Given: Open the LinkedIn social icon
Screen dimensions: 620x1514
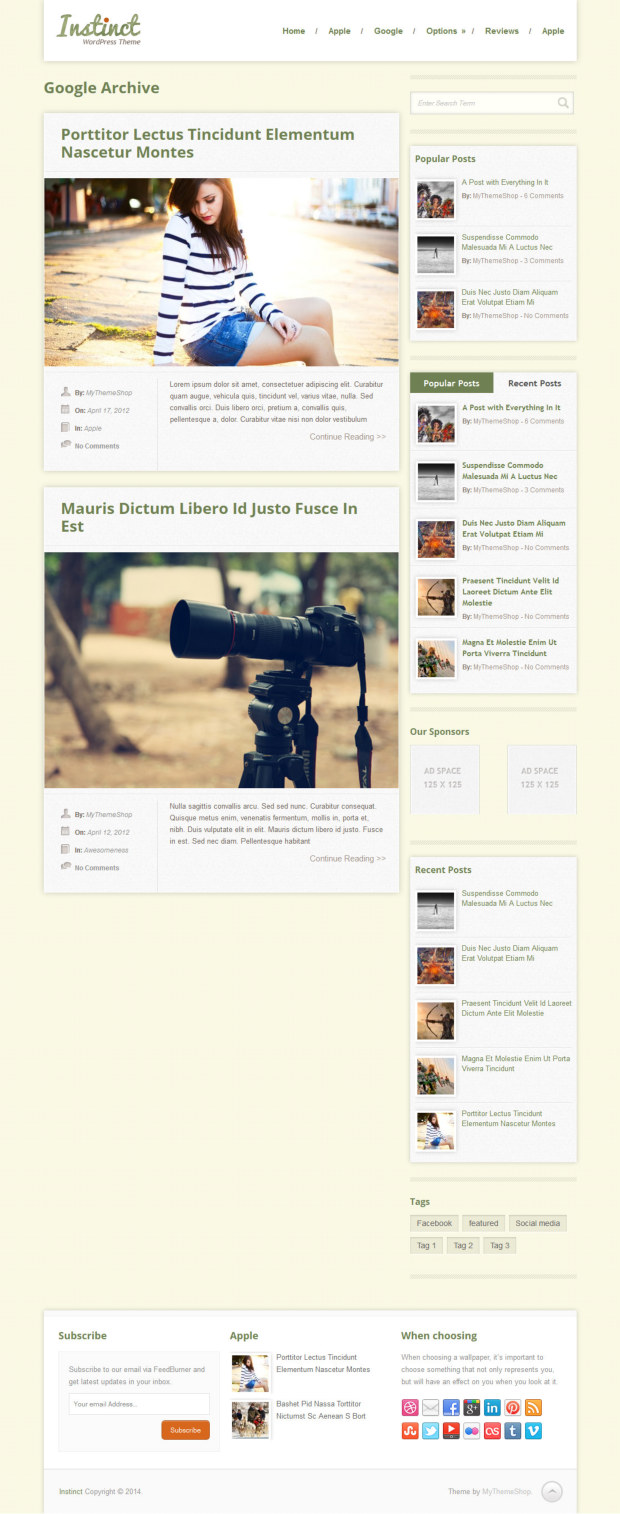Looking at the screenshot, I should [x=492, y=1407].
